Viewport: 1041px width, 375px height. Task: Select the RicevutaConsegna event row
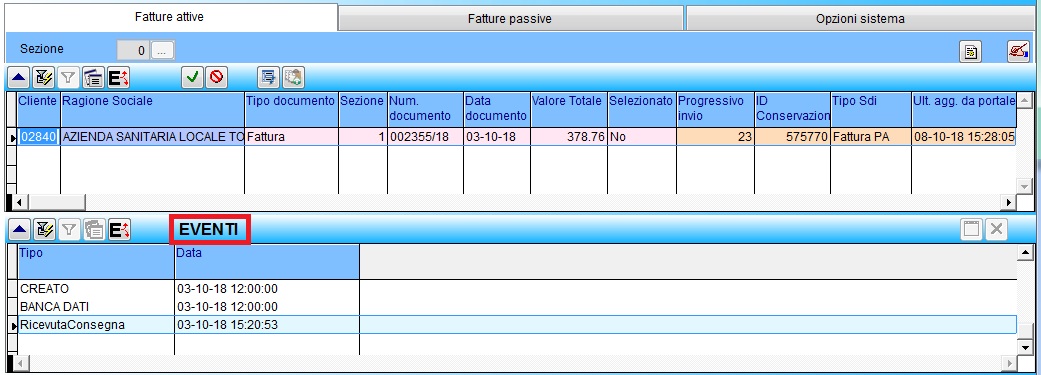[517, 325]
